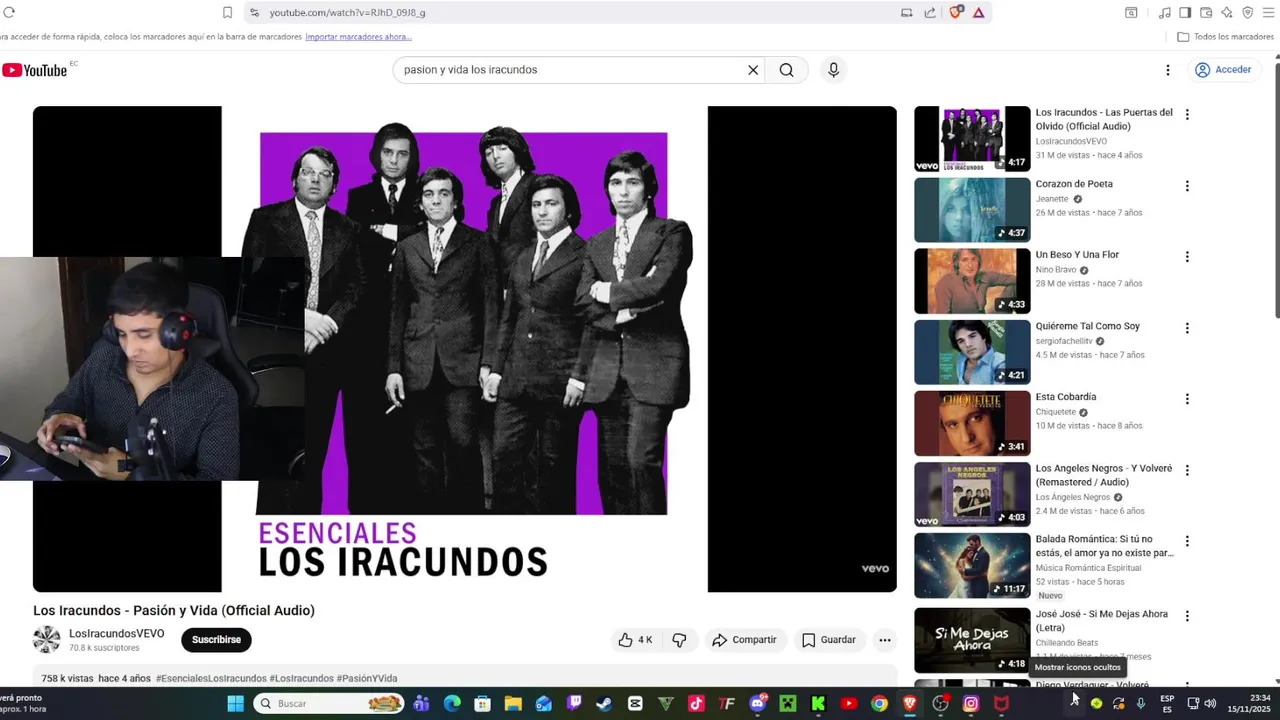
Task: Open the Leo AI sparkle icon
Action: point(1227,12)
